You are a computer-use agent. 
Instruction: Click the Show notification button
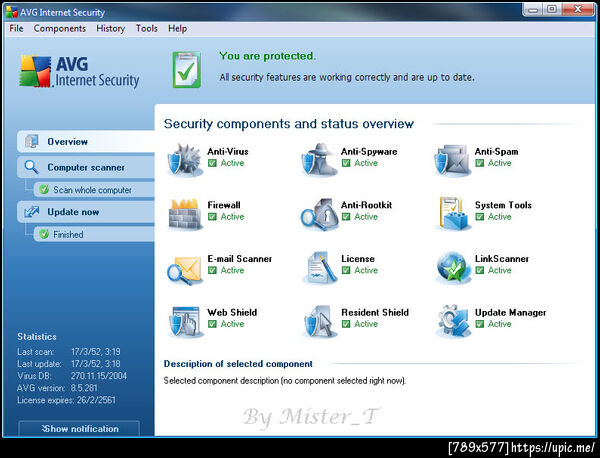[x=79, y=429]
